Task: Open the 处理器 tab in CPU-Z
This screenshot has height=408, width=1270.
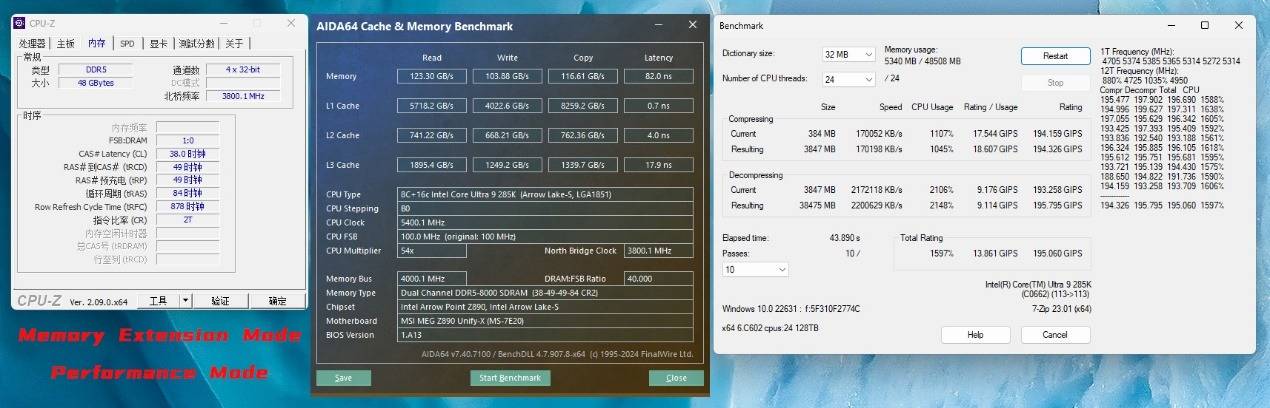Action: 32,44
